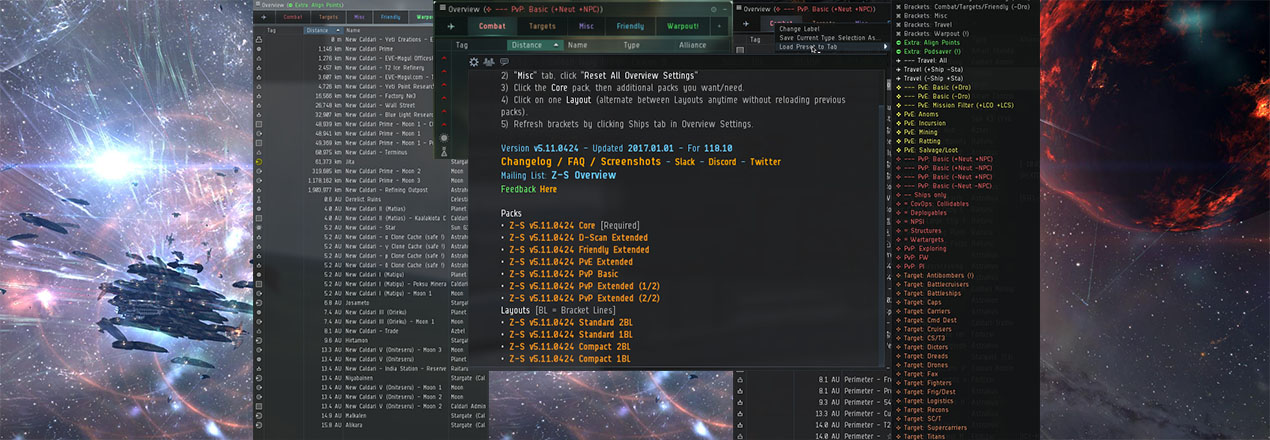Click the member list people icon
1270x440 pixels.
pyautogui.click(x=489, y=62)
